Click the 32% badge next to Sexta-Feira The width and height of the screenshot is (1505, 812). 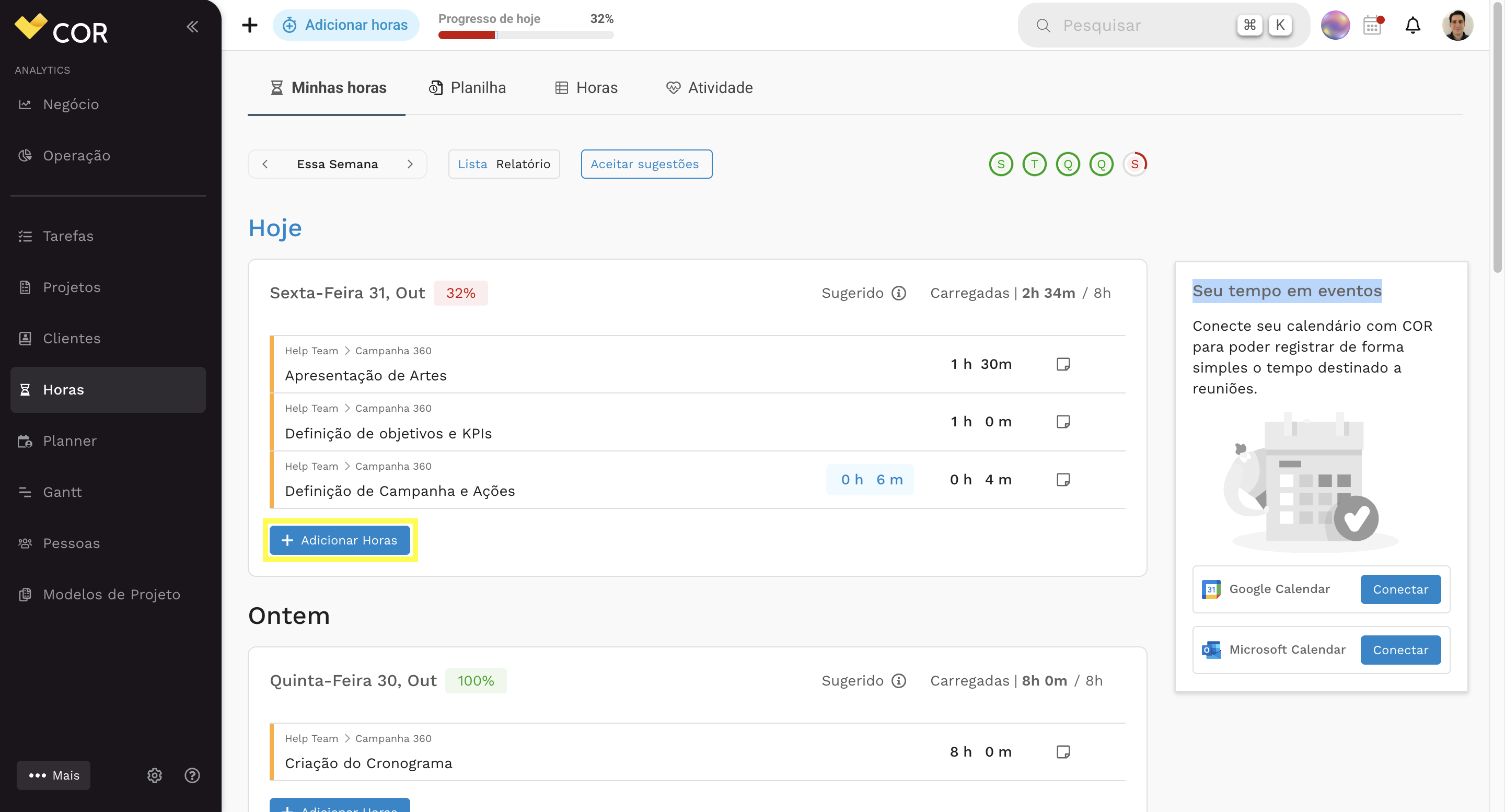pyautogui.click(x=460, y=293)
